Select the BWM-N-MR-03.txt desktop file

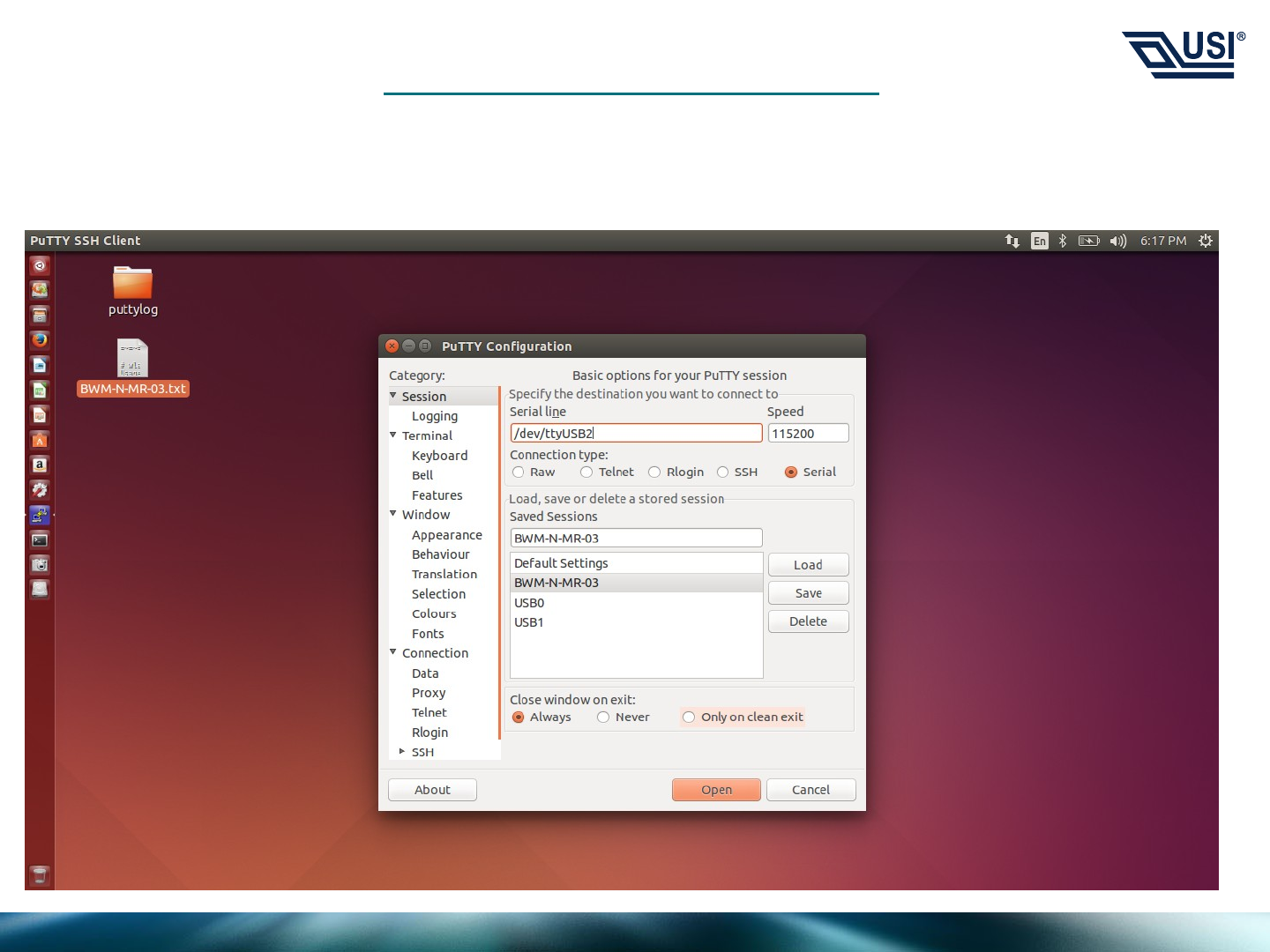133,368
